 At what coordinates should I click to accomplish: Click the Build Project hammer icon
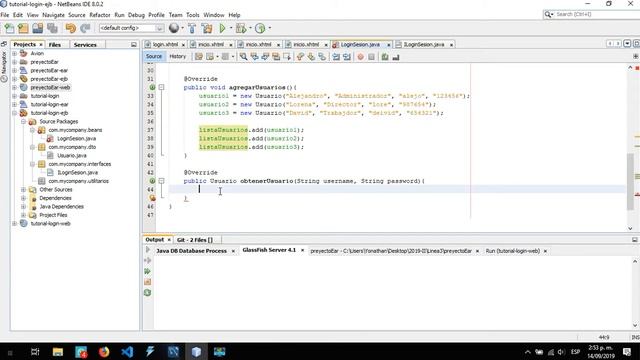tap(192, 28)
